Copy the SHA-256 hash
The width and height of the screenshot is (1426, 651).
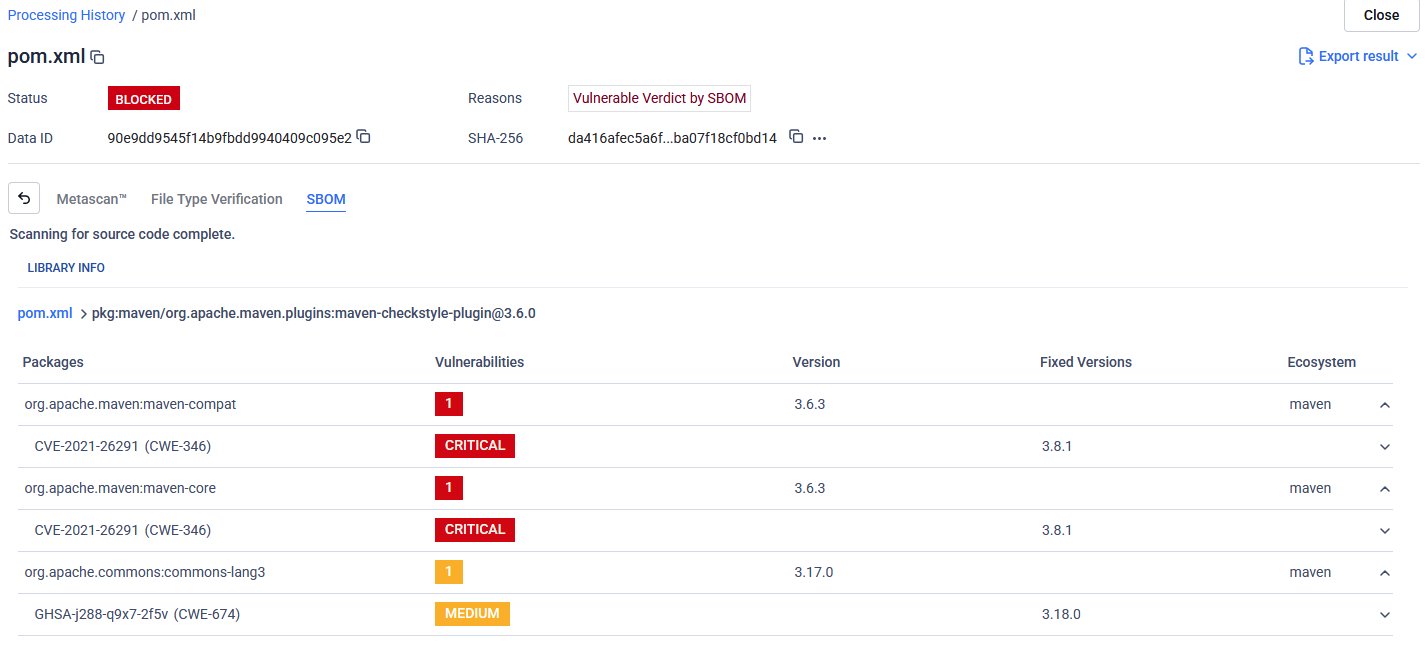796,137
